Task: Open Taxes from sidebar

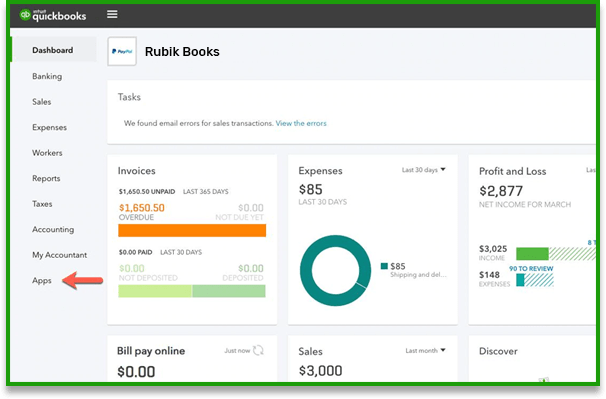Action: pyautogui.click(x=42, y=204)
